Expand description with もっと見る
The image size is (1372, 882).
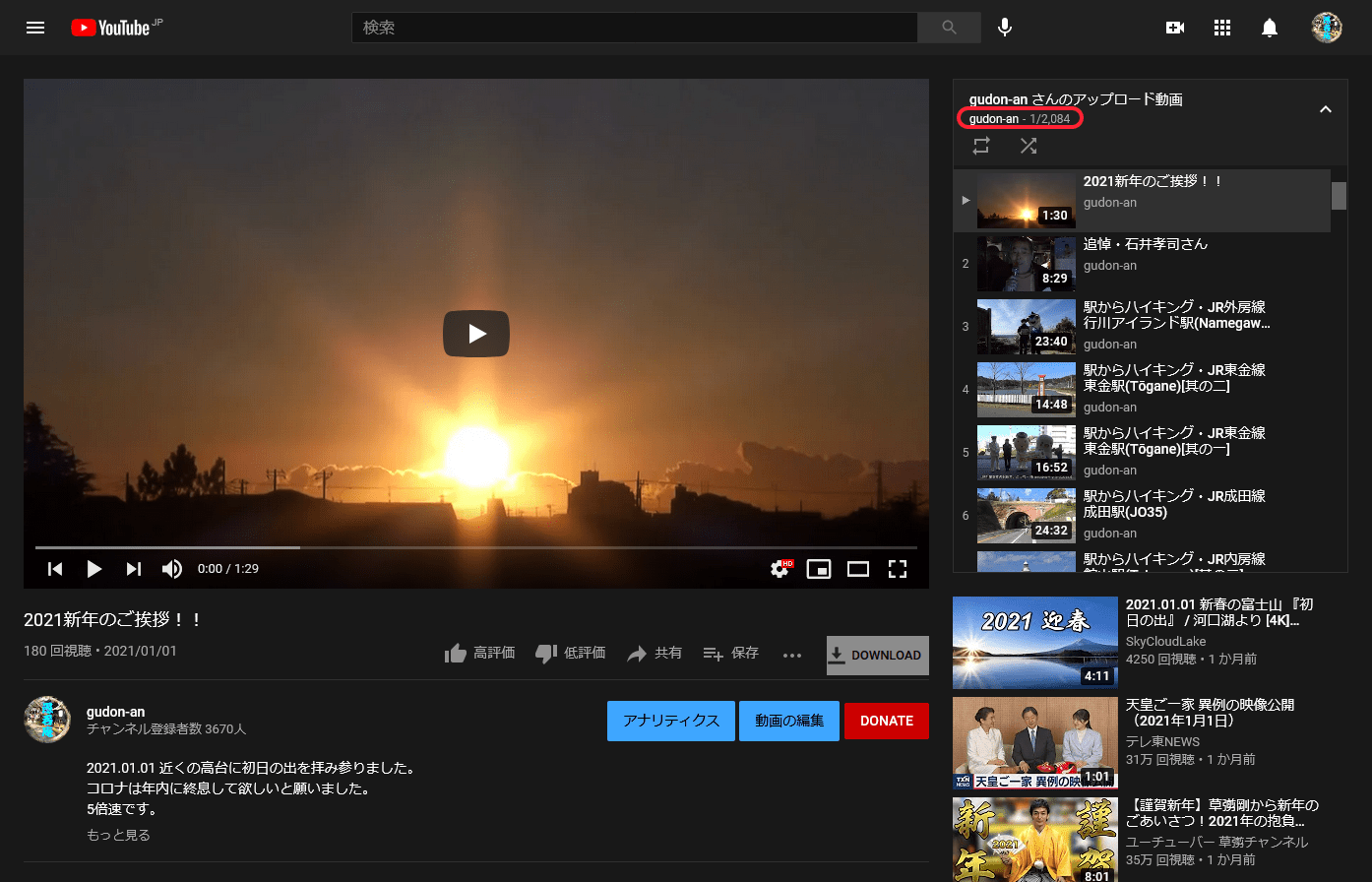point(118,835)
